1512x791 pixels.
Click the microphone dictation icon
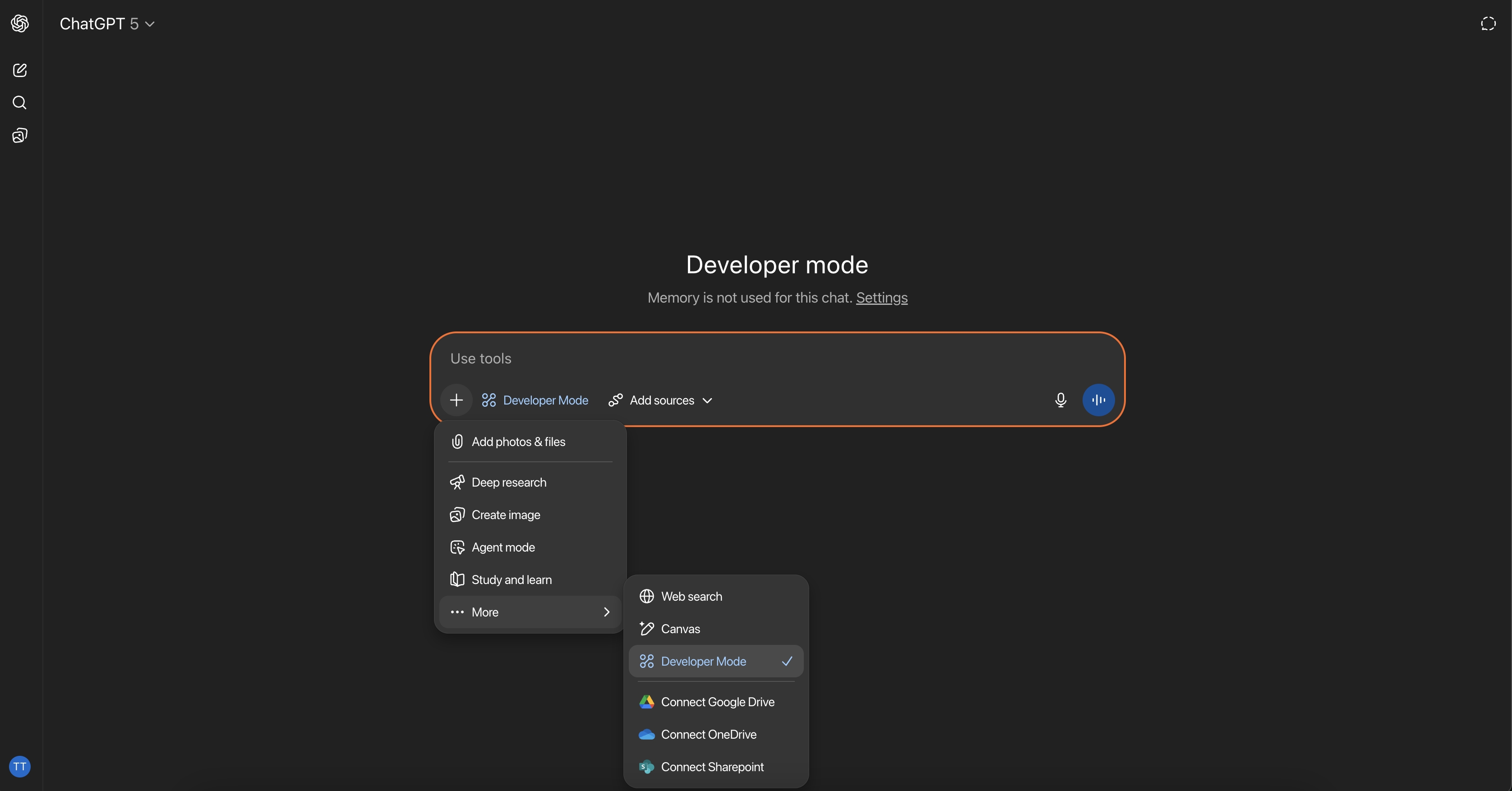click(1060, 400)
